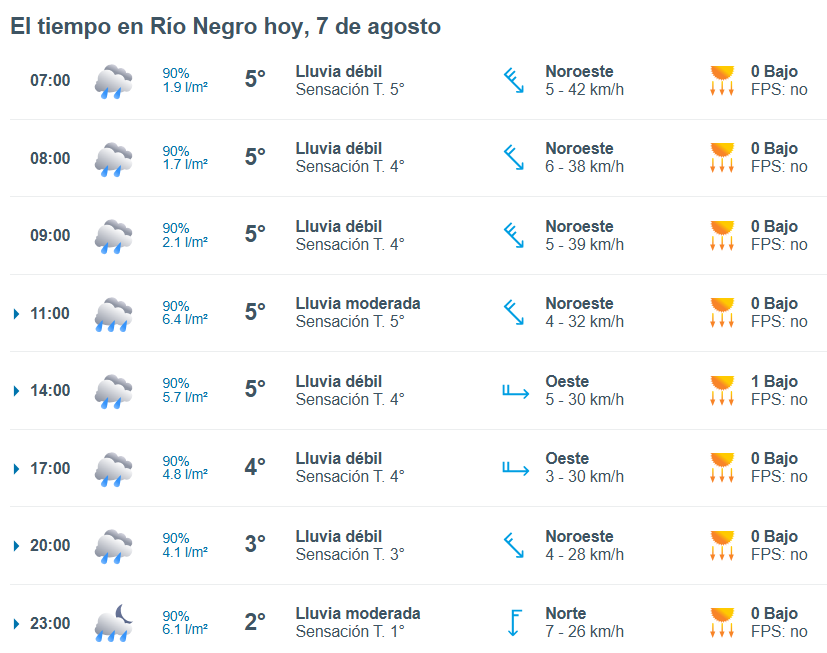Click the 1 Bajo UV index text
This screenshot has height=653, width=827.
click(774, 381)
